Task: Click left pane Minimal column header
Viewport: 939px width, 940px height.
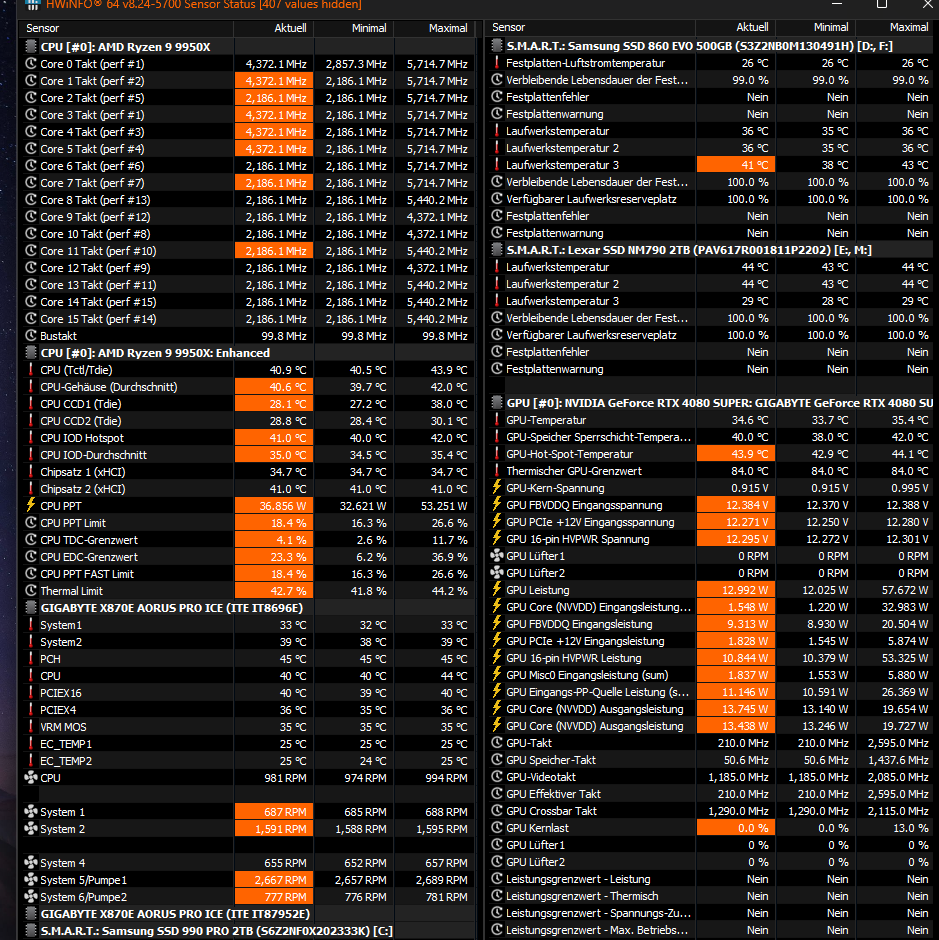Action: tap(354, 28)
